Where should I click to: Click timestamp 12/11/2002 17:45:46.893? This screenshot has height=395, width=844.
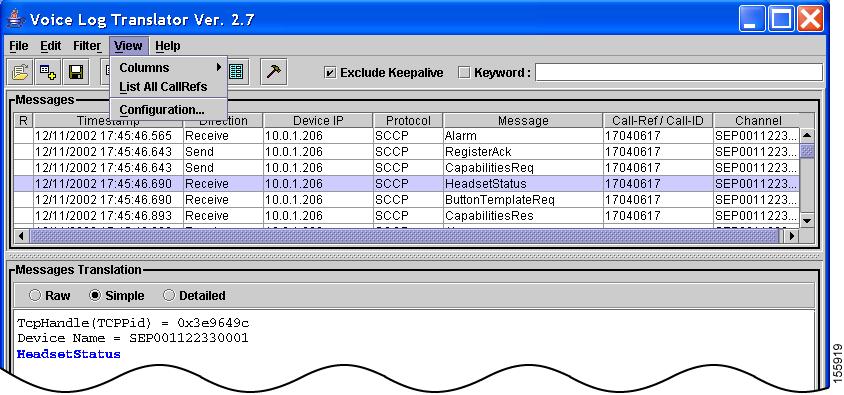tap(103, 216)
